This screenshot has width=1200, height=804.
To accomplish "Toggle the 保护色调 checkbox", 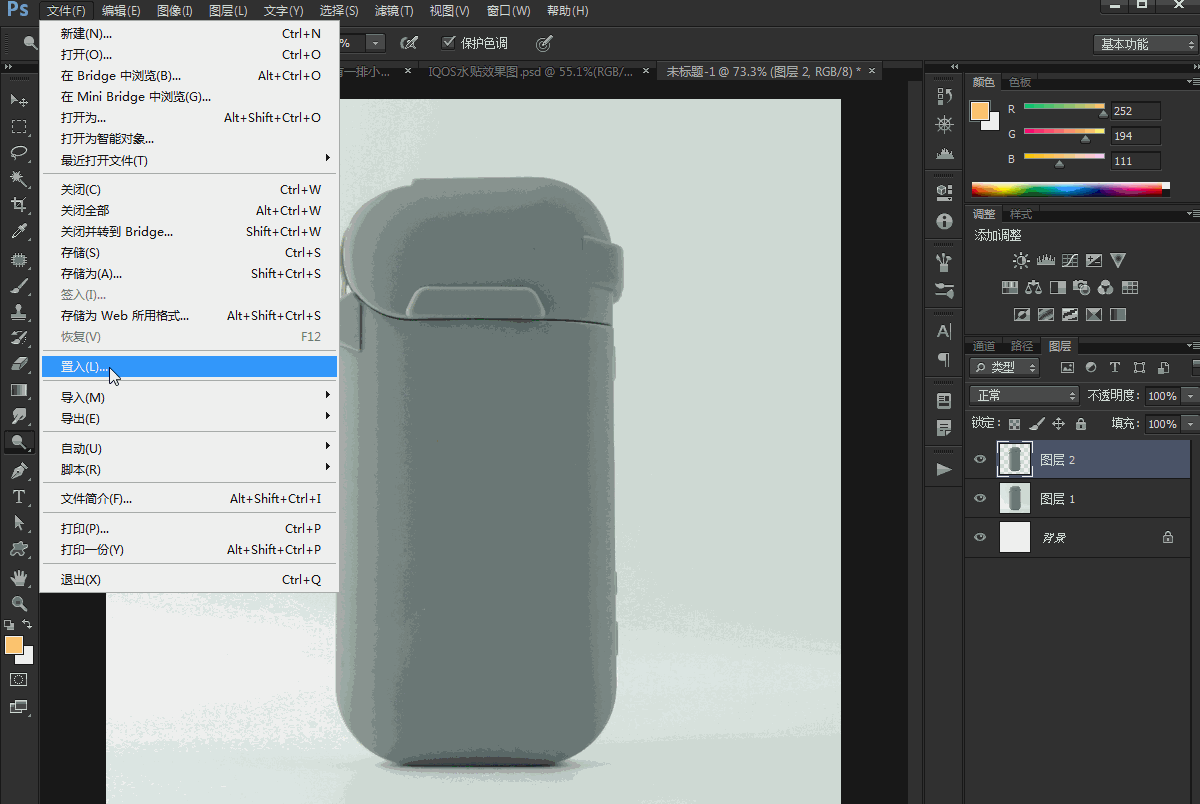I will pos(448,43).
